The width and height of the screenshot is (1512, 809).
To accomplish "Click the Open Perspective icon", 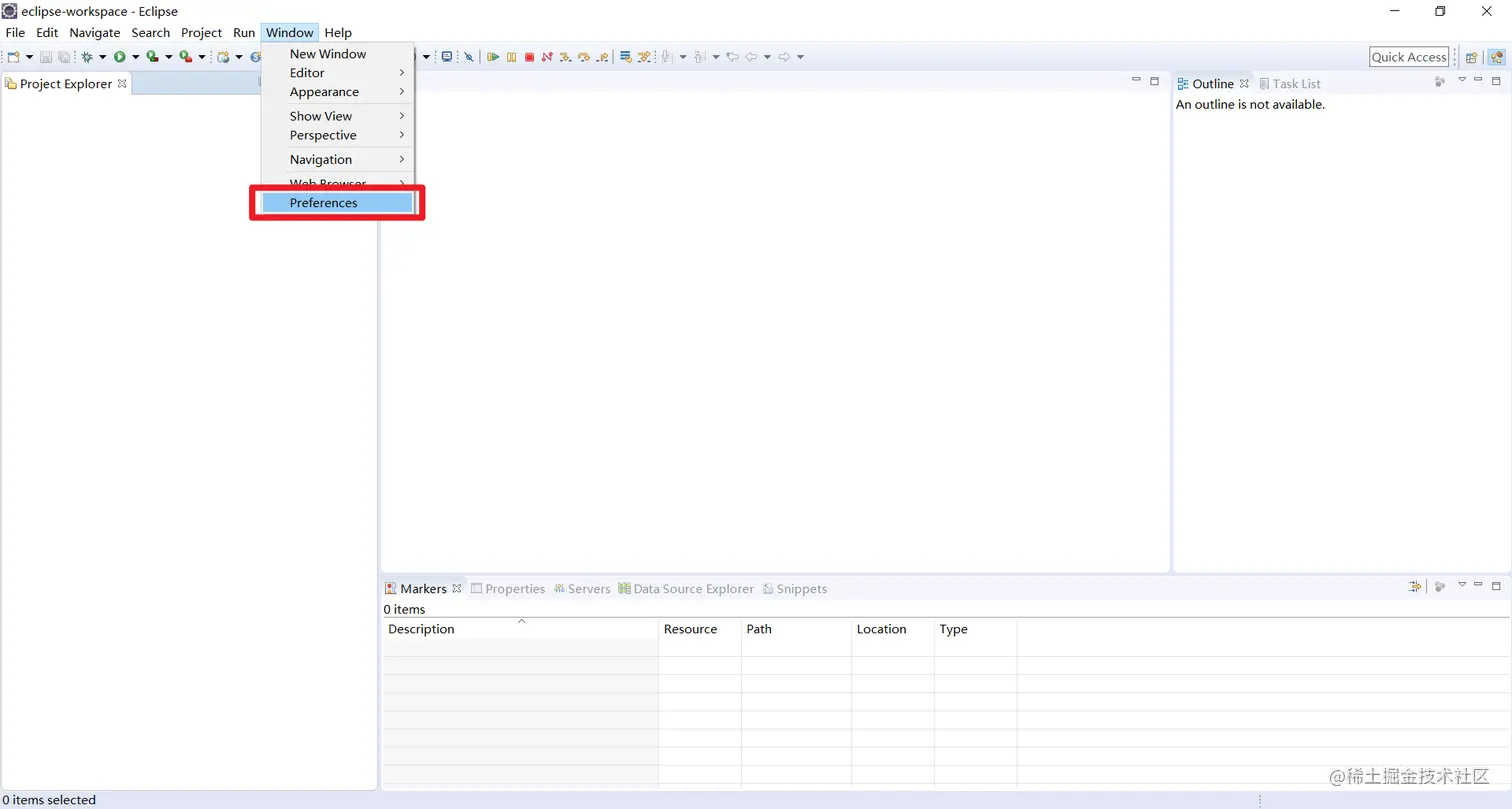I will (x=1472, y=57).
